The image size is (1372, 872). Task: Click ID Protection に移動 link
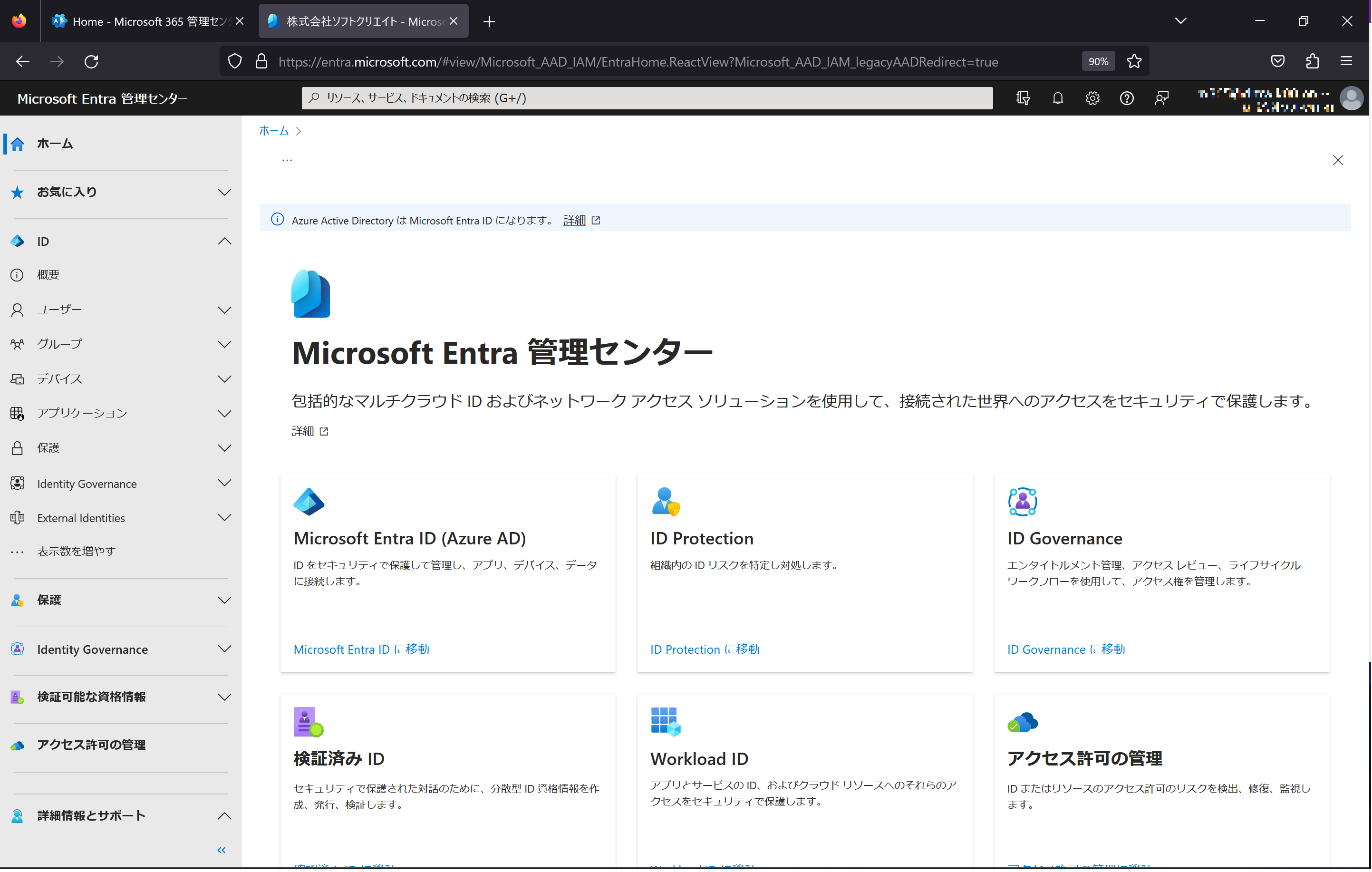click(705, 651)
